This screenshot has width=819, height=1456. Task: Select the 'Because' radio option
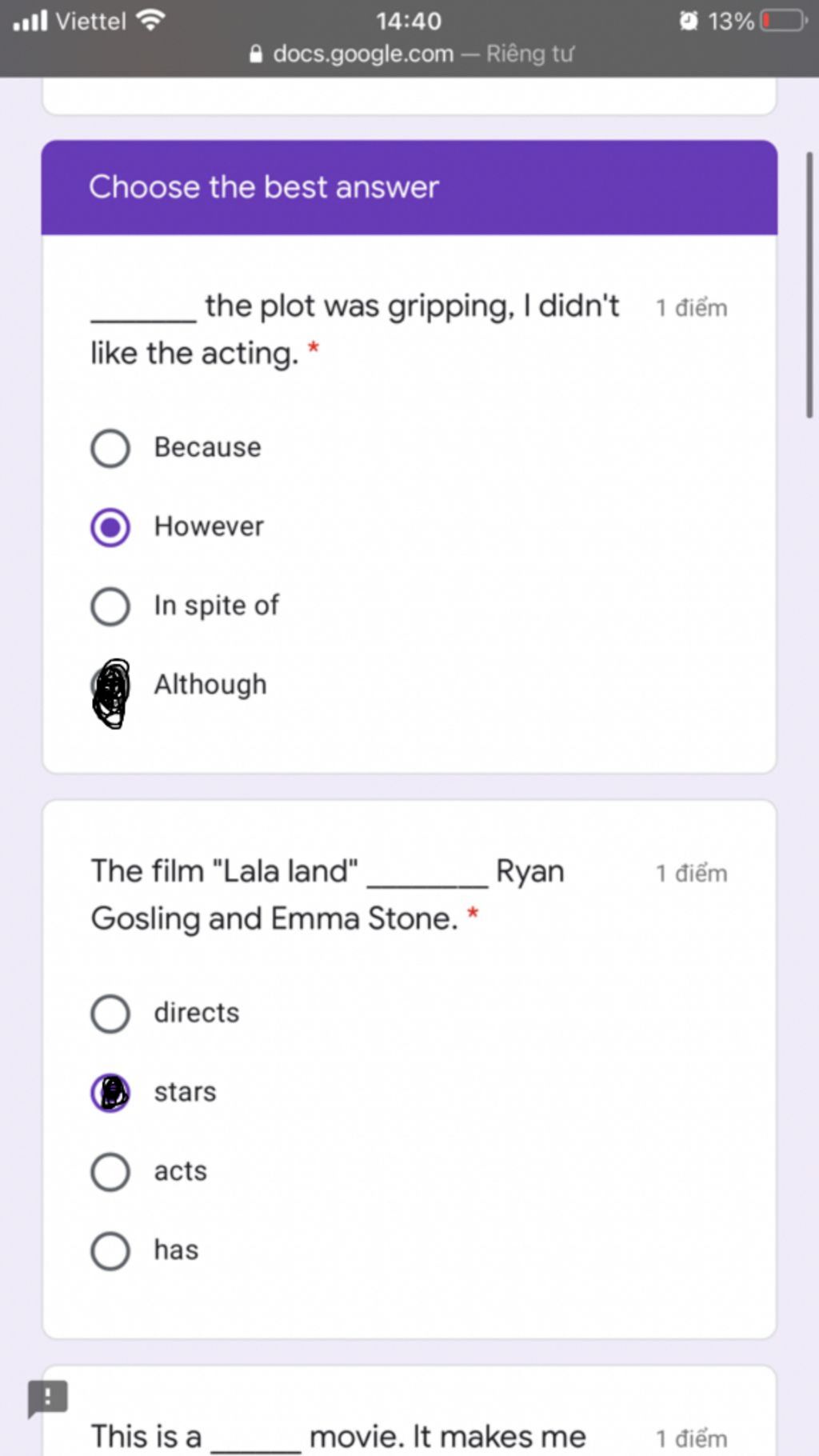click(110, 448)
